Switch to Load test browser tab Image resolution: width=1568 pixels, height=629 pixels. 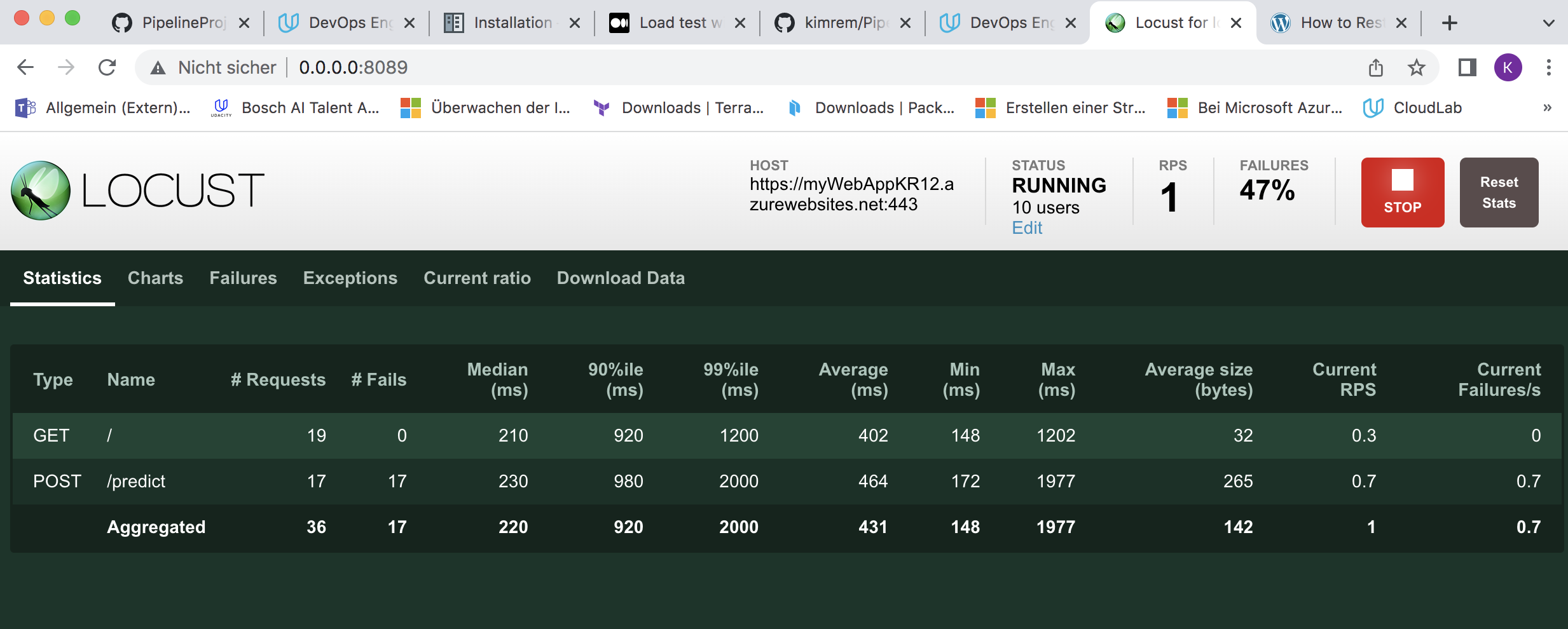coord(677,23)
